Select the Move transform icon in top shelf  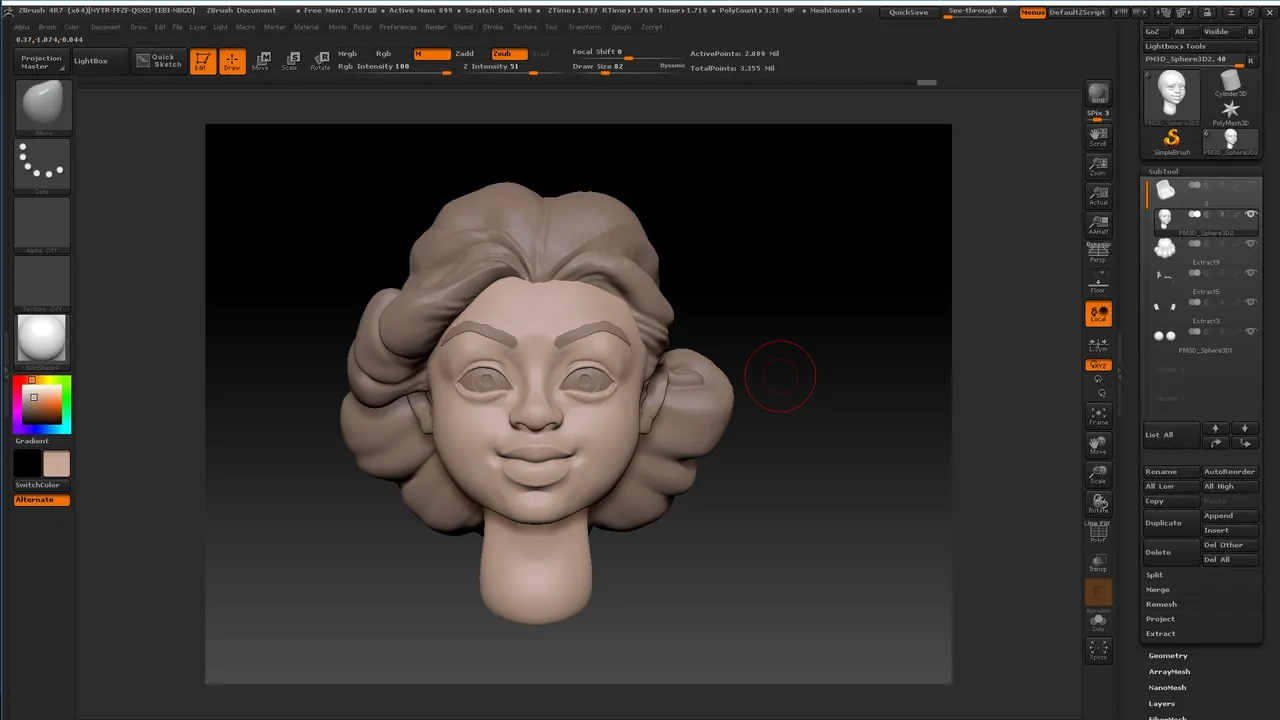[261, 61]
